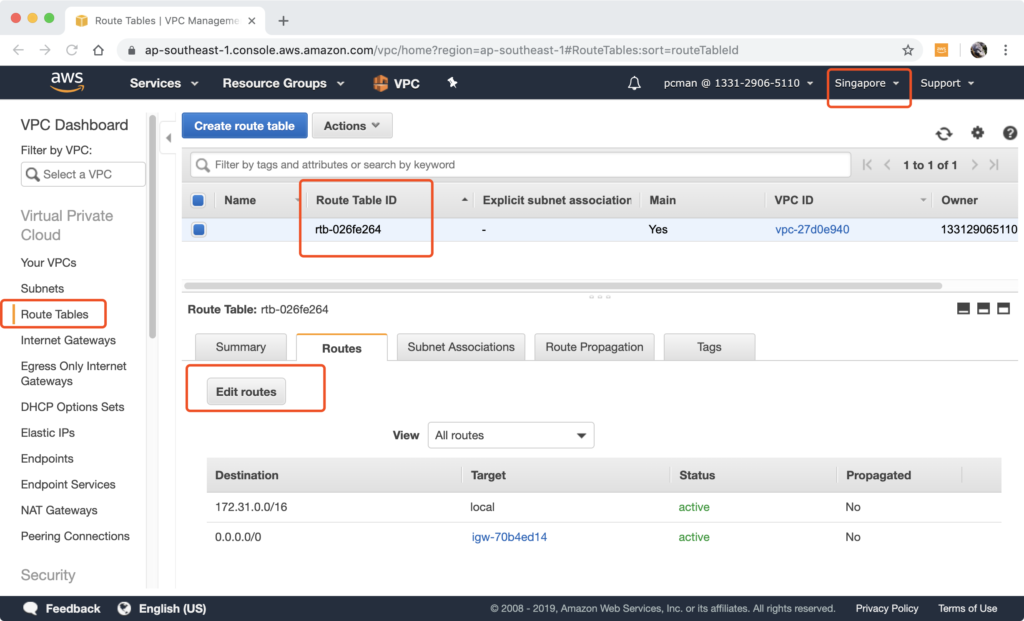Close the Route Tables browser tab
This screenshot has height=621, width=1024.
tap(251, 21)
